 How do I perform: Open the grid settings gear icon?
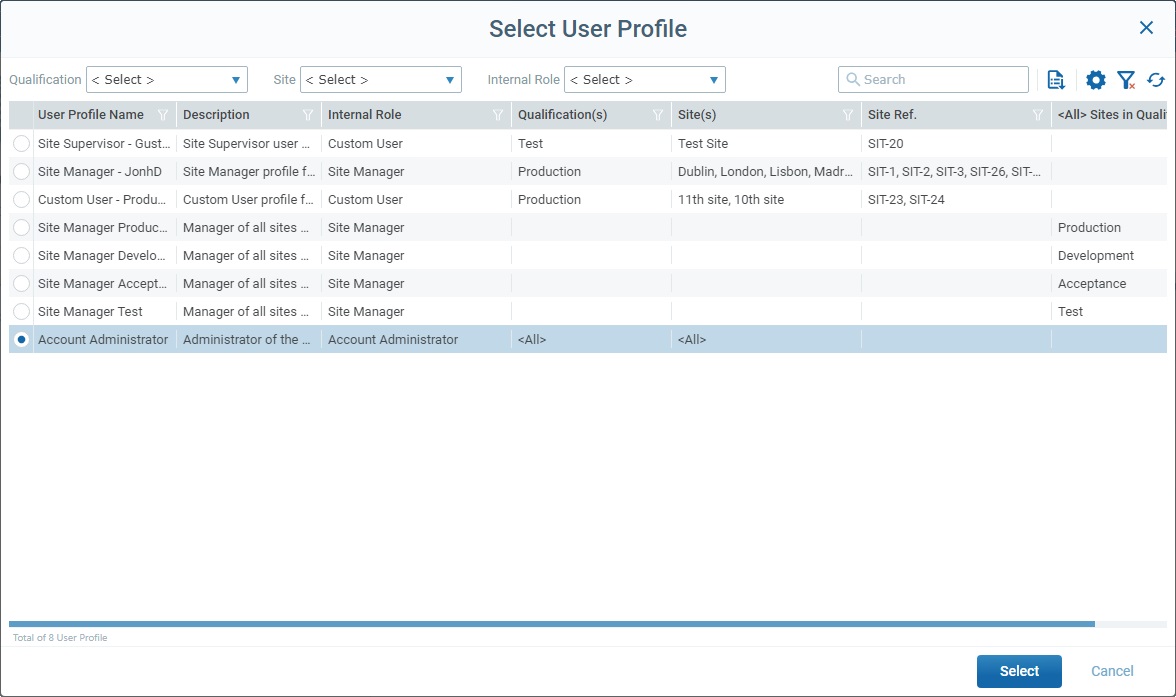(1095, 79)
